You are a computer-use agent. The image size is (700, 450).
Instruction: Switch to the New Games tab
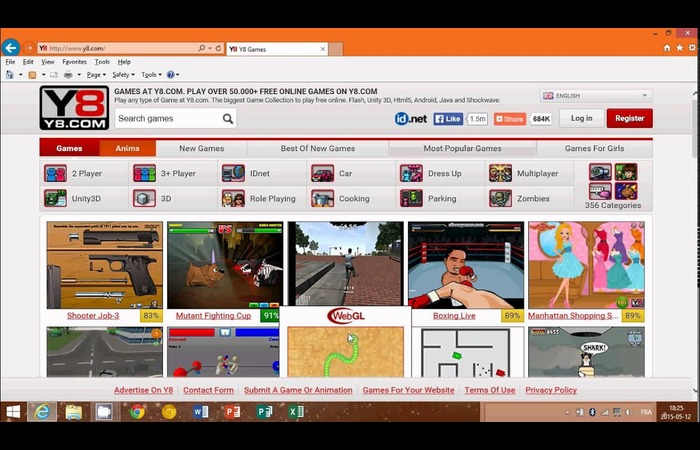point(201,148)
